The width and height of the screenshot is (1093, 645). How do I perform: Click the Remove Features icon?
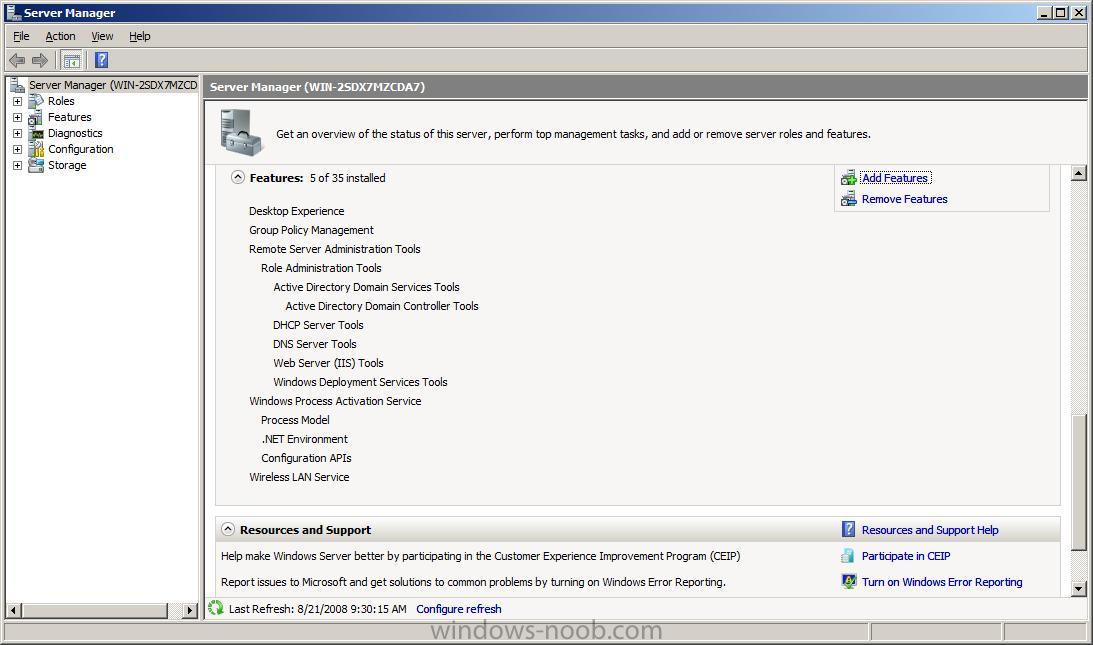(x=848, y=199)
